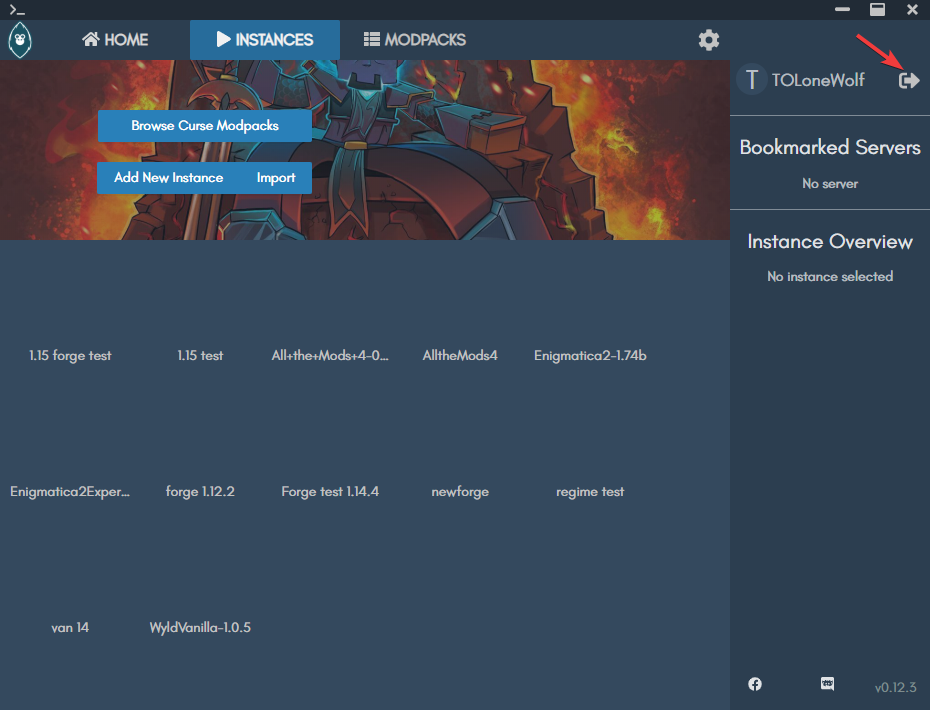Click the Instance Overview heading
930x710 pixels.
coord(830,241)
